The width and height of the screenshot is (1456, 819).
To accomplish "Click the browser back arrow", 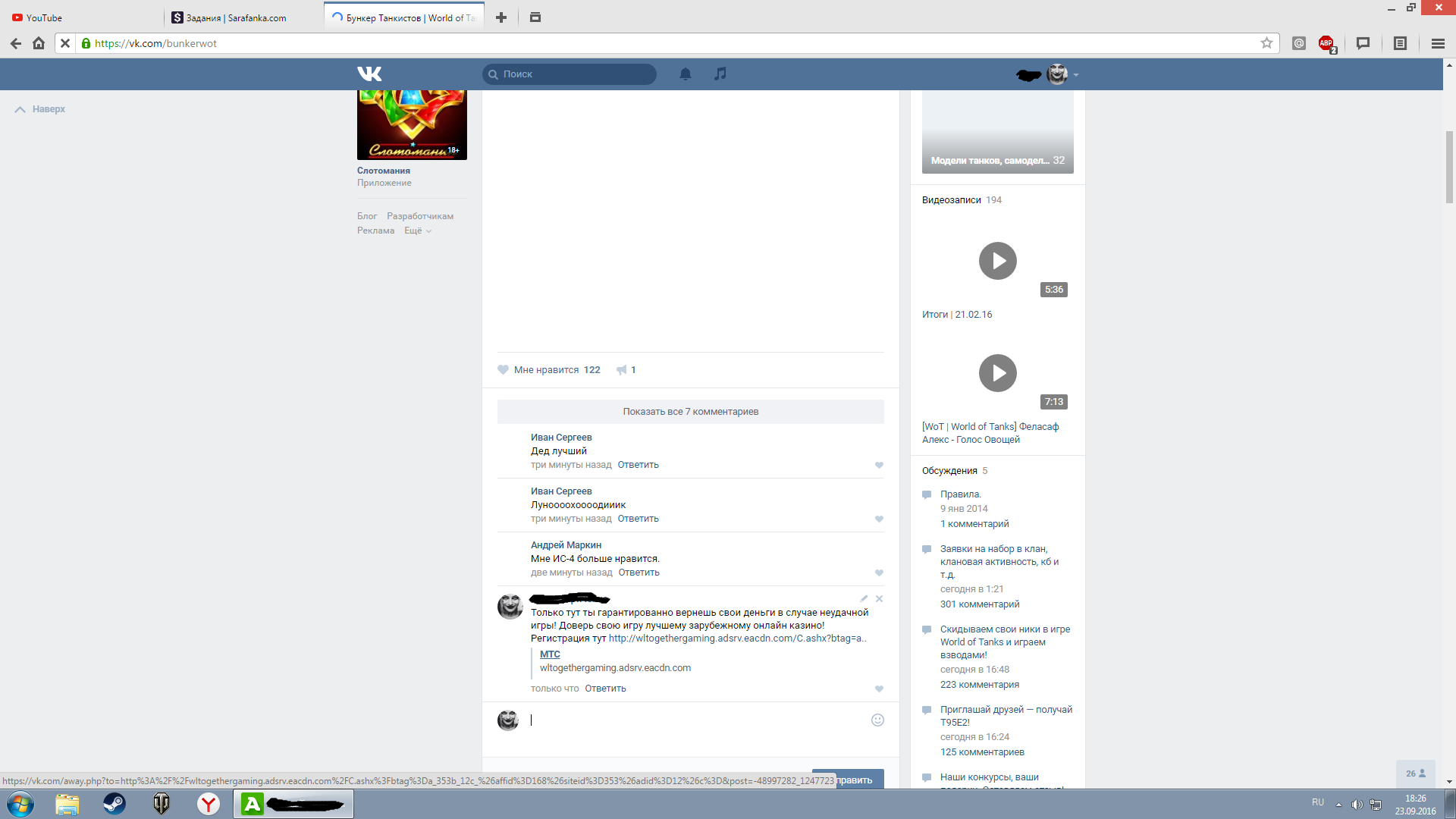I will [x=15, y=43].
